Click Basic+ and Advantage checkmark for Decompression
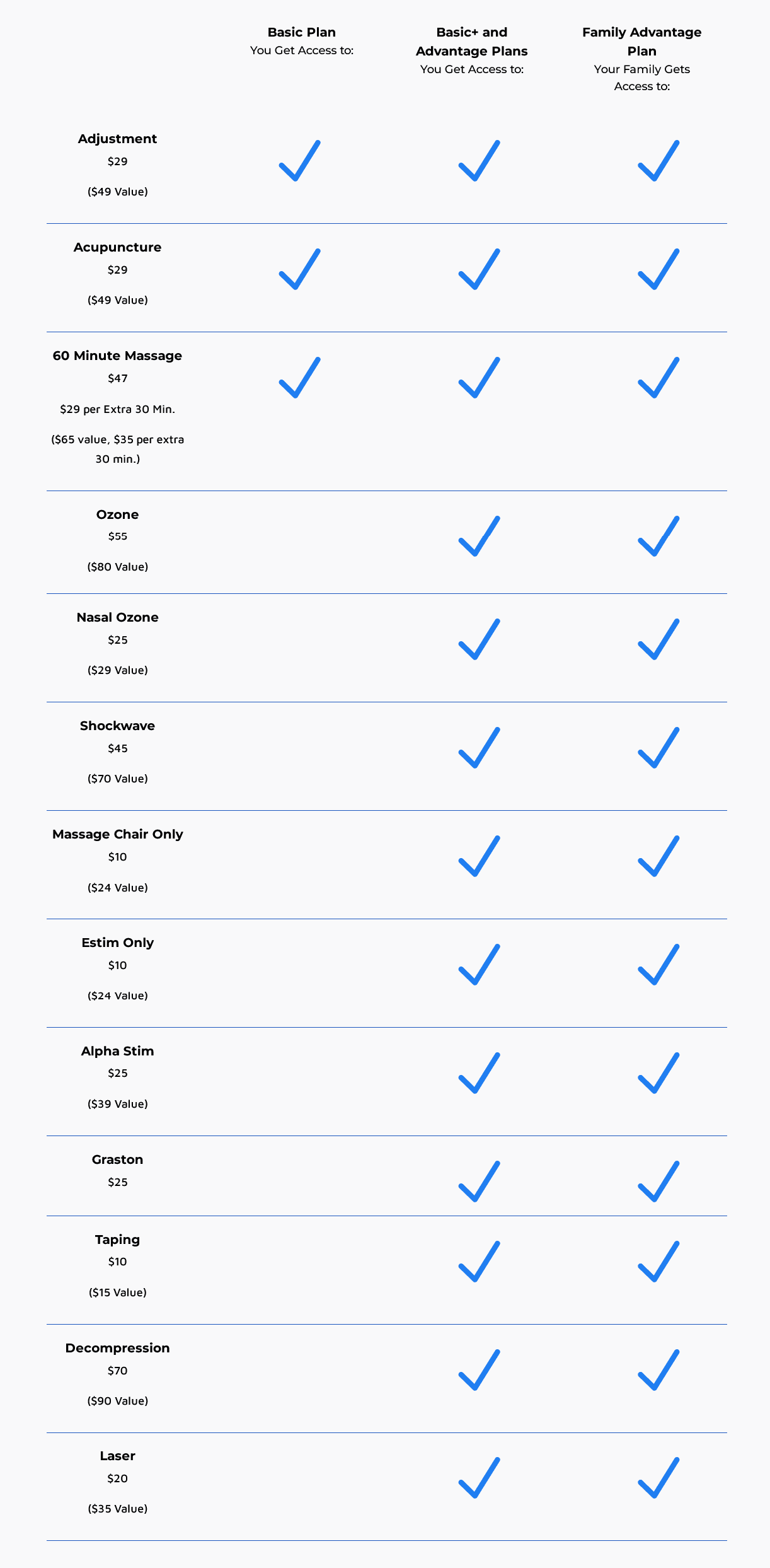Screen dimensions: 770x1568 479,1371
